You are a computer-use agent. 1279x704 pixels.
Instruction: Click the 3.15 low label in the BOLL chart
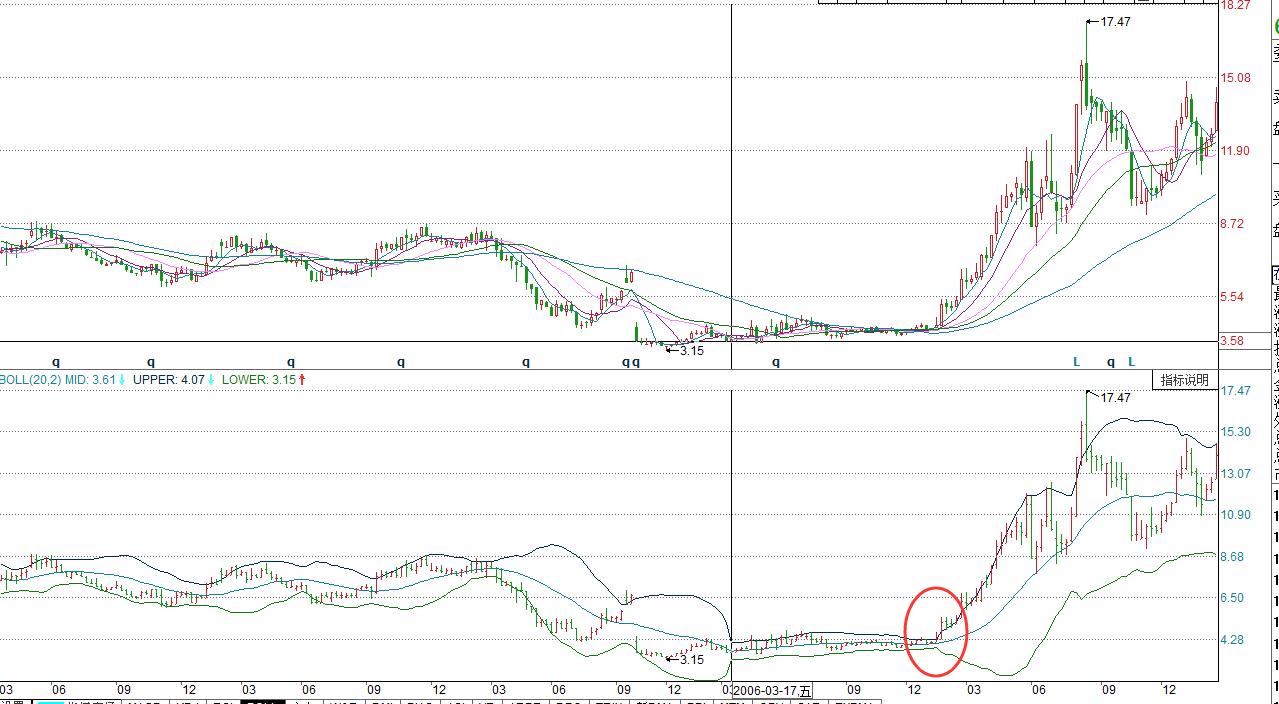pyautogui.click(x=691, y=660)
